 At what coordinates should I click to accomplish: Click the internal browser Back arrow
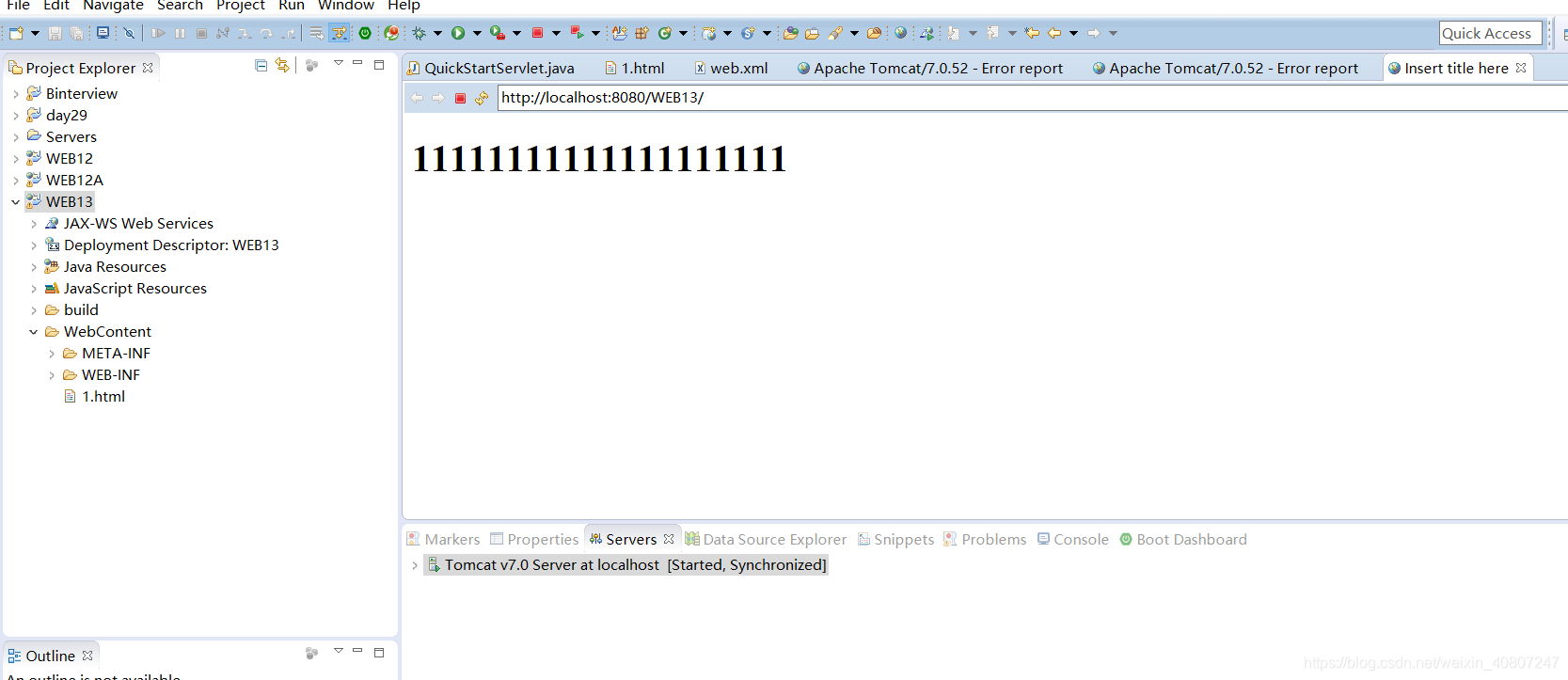pos(417,98)
